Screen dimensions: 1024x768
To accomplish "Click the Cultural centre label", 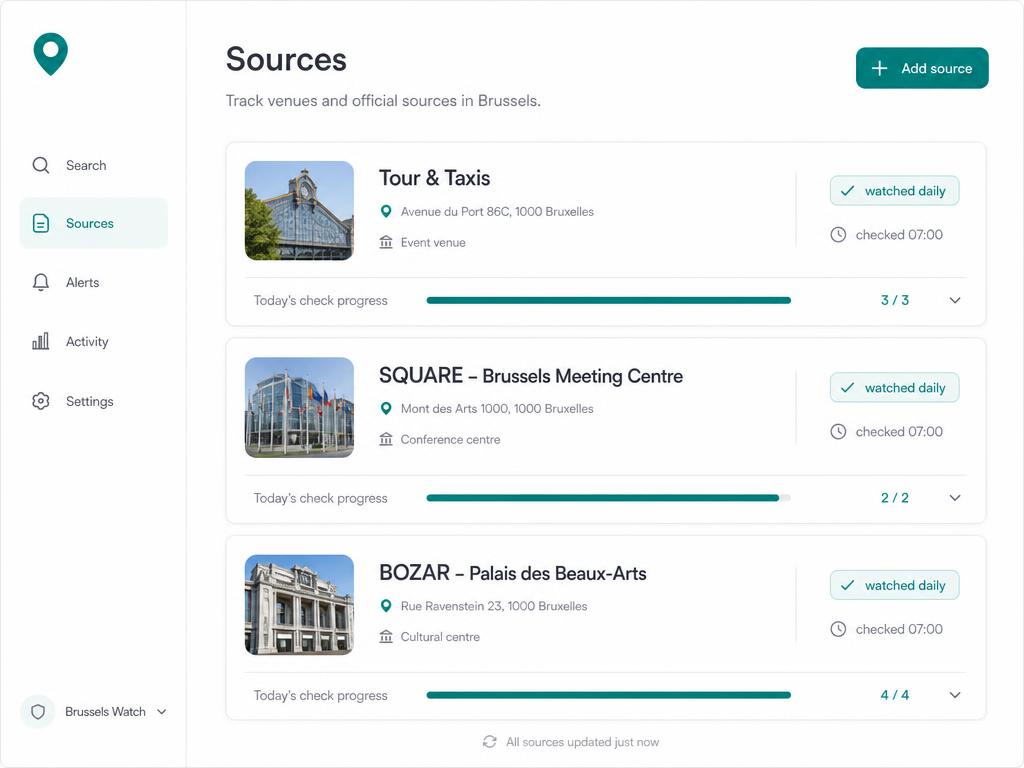I will (440, 637).
